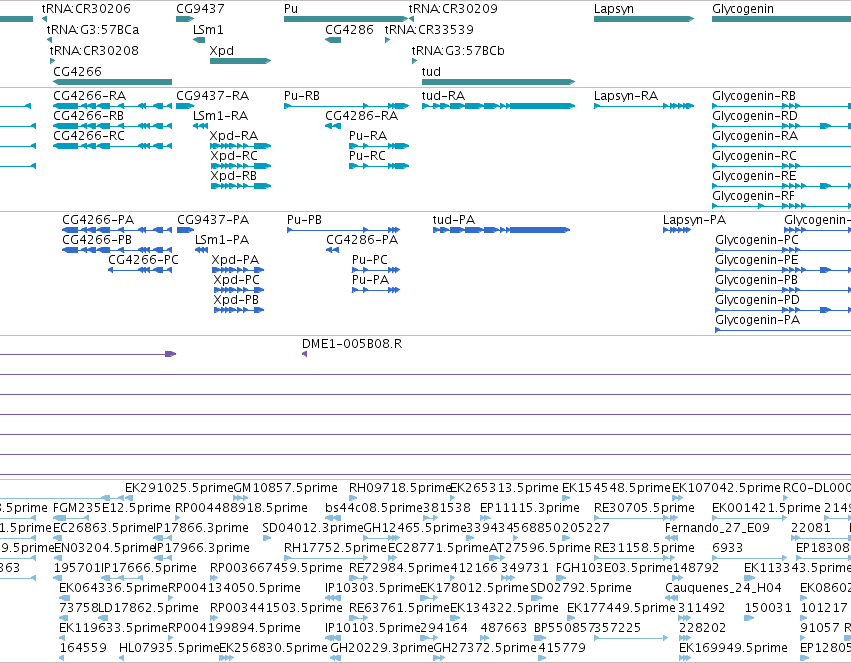
Task: Select the LSm1-PA protein label
Action: 222,240
